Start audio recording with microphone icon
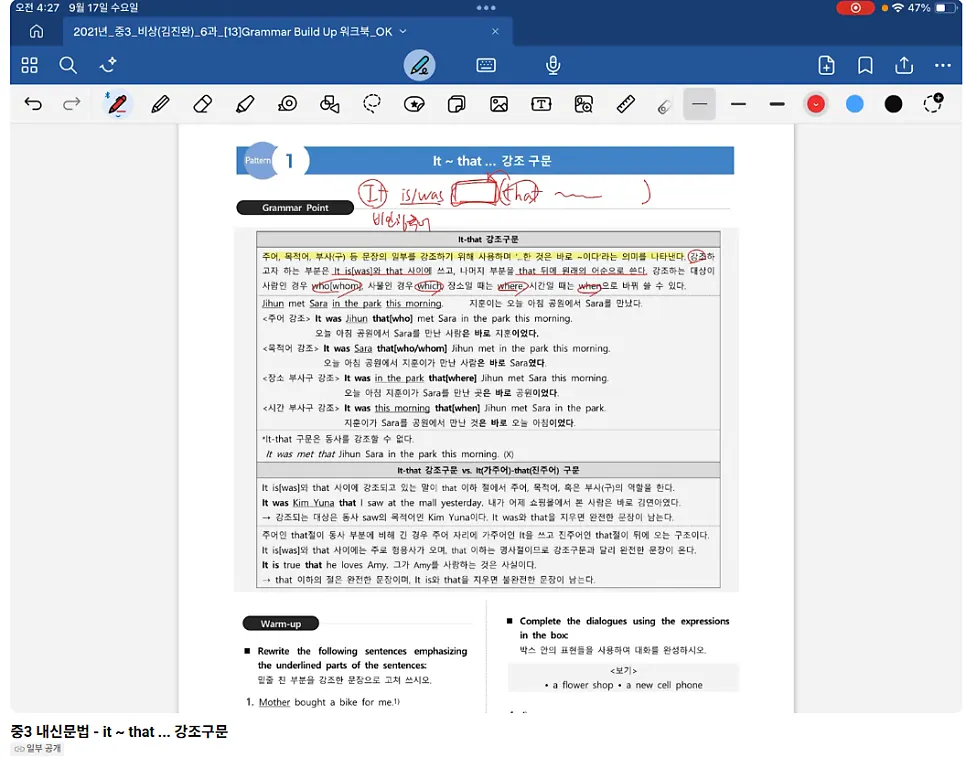This screenshot has height=757, width=966. (553, 65)
